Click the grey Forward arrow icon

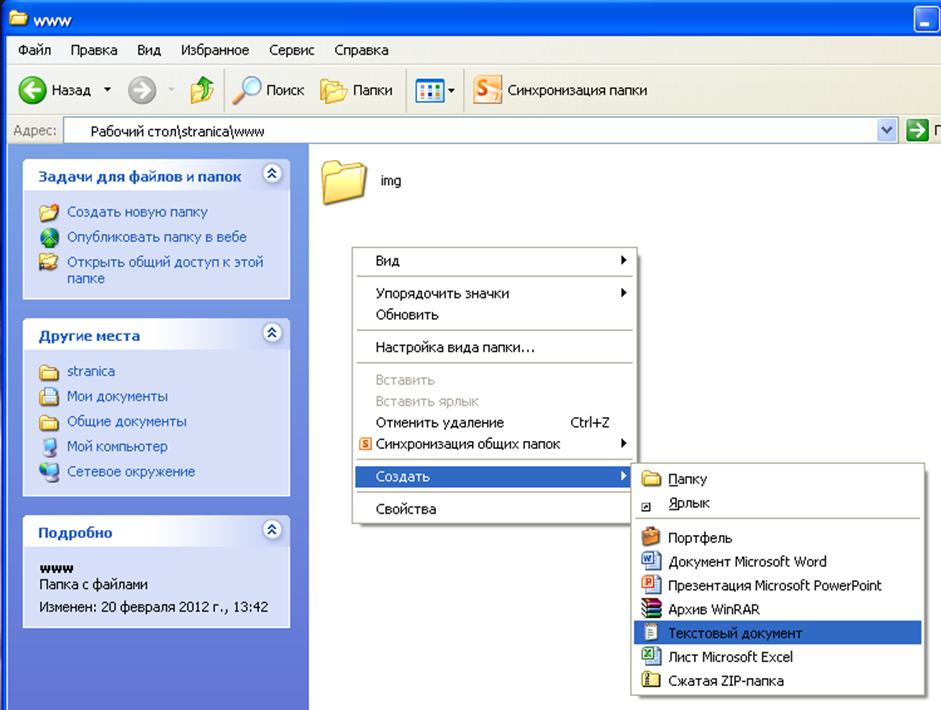[142, 90]
